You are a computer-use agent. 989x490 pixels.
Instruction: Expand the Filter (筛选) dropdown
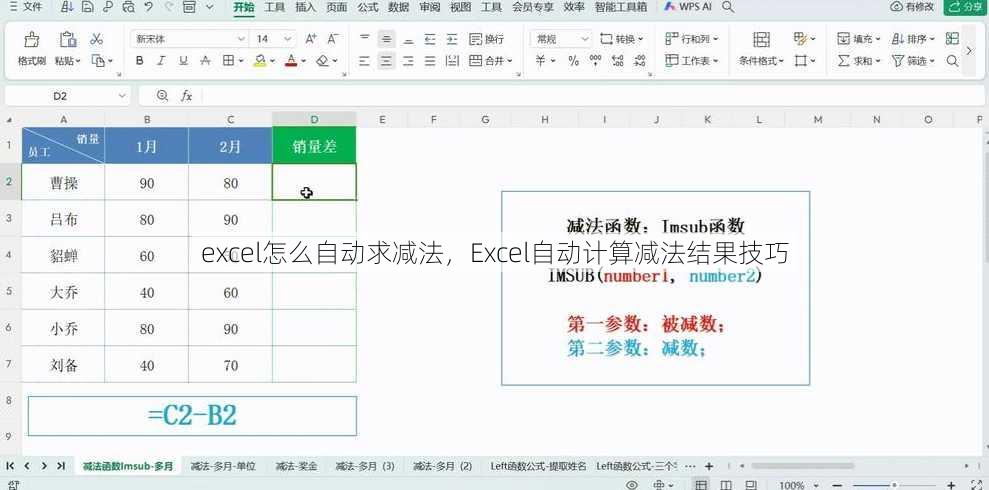pos(931,61)
